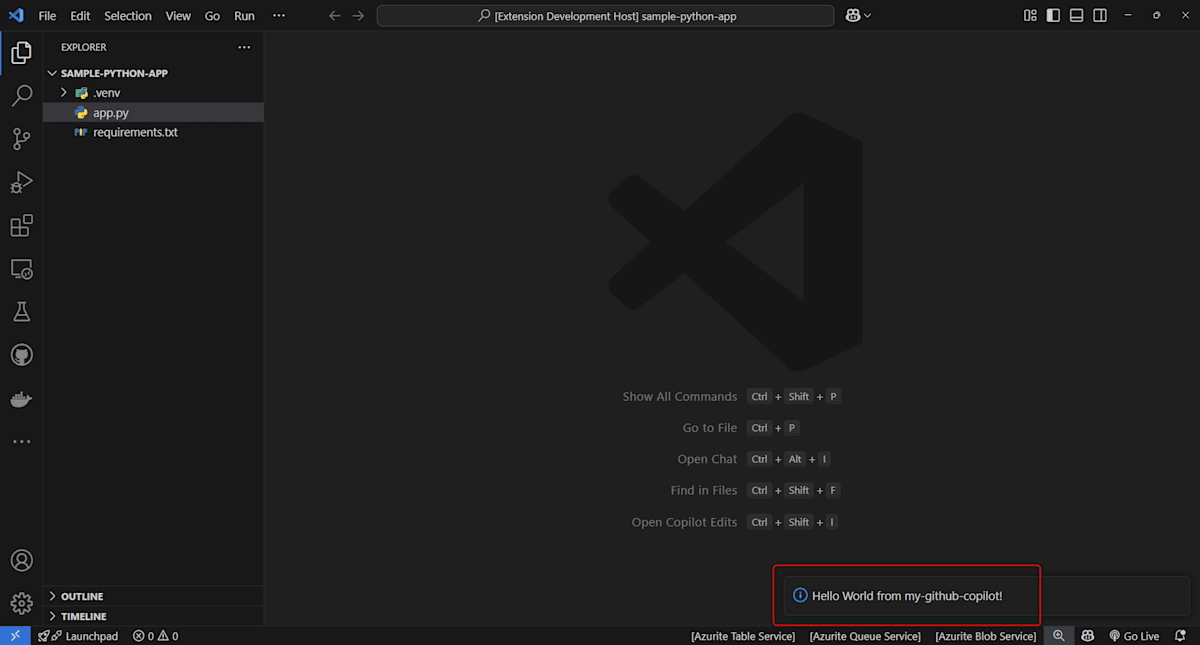Toggle Primary Side Bar visibility
This screenshot has height=645, width=1200.
[1053, 16]
